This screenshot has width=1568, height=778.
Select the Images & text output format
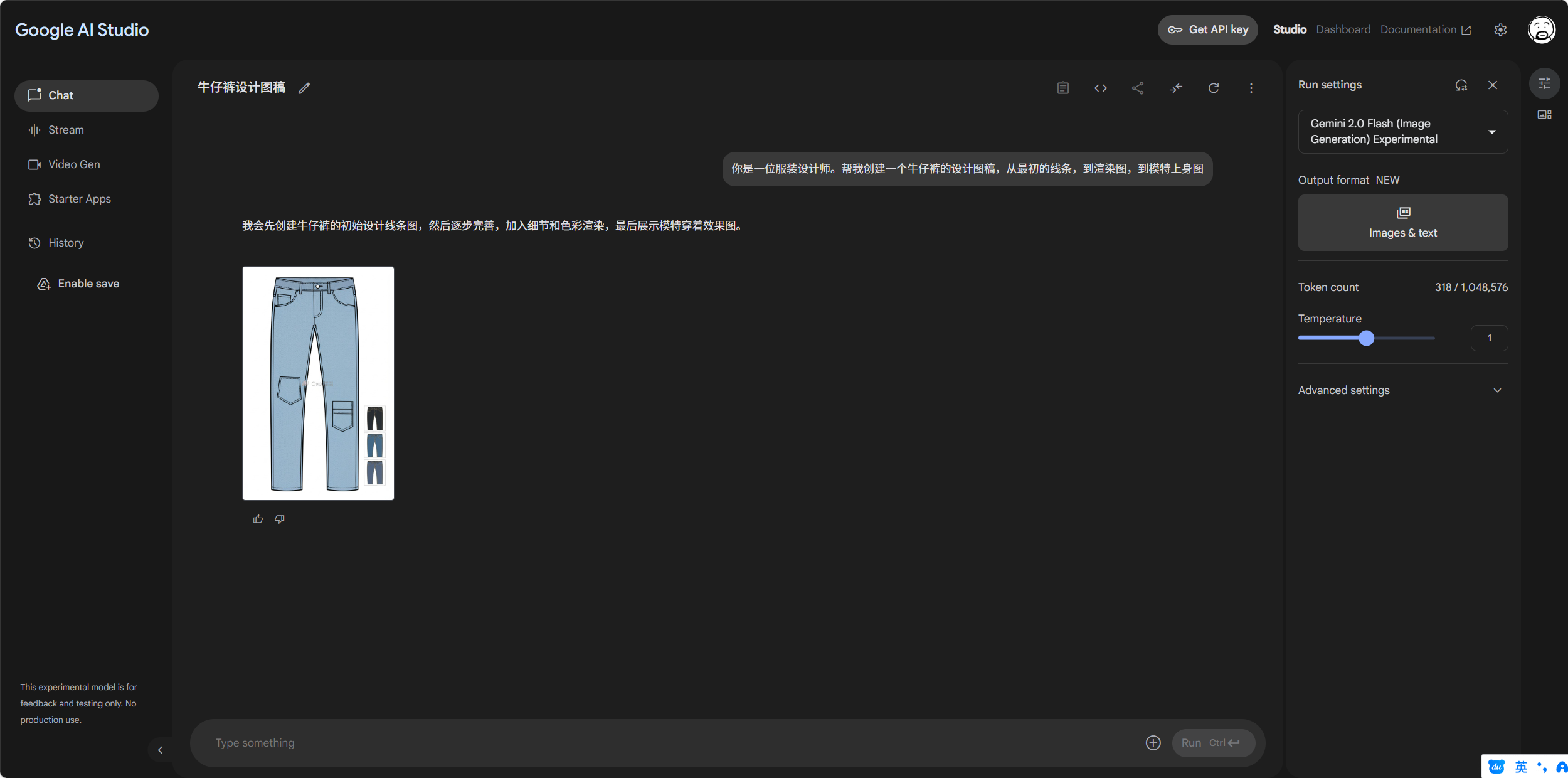(1402, 223)
